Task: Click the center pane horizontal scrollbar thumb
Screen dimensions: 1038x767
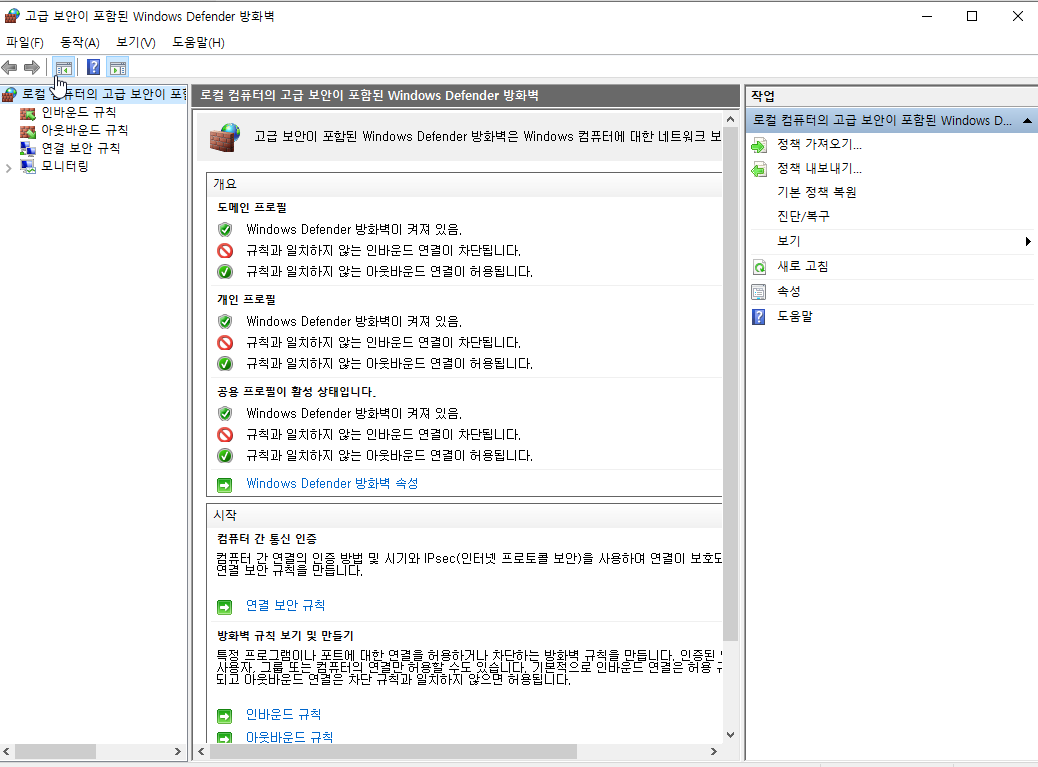Action: point(393,752)
